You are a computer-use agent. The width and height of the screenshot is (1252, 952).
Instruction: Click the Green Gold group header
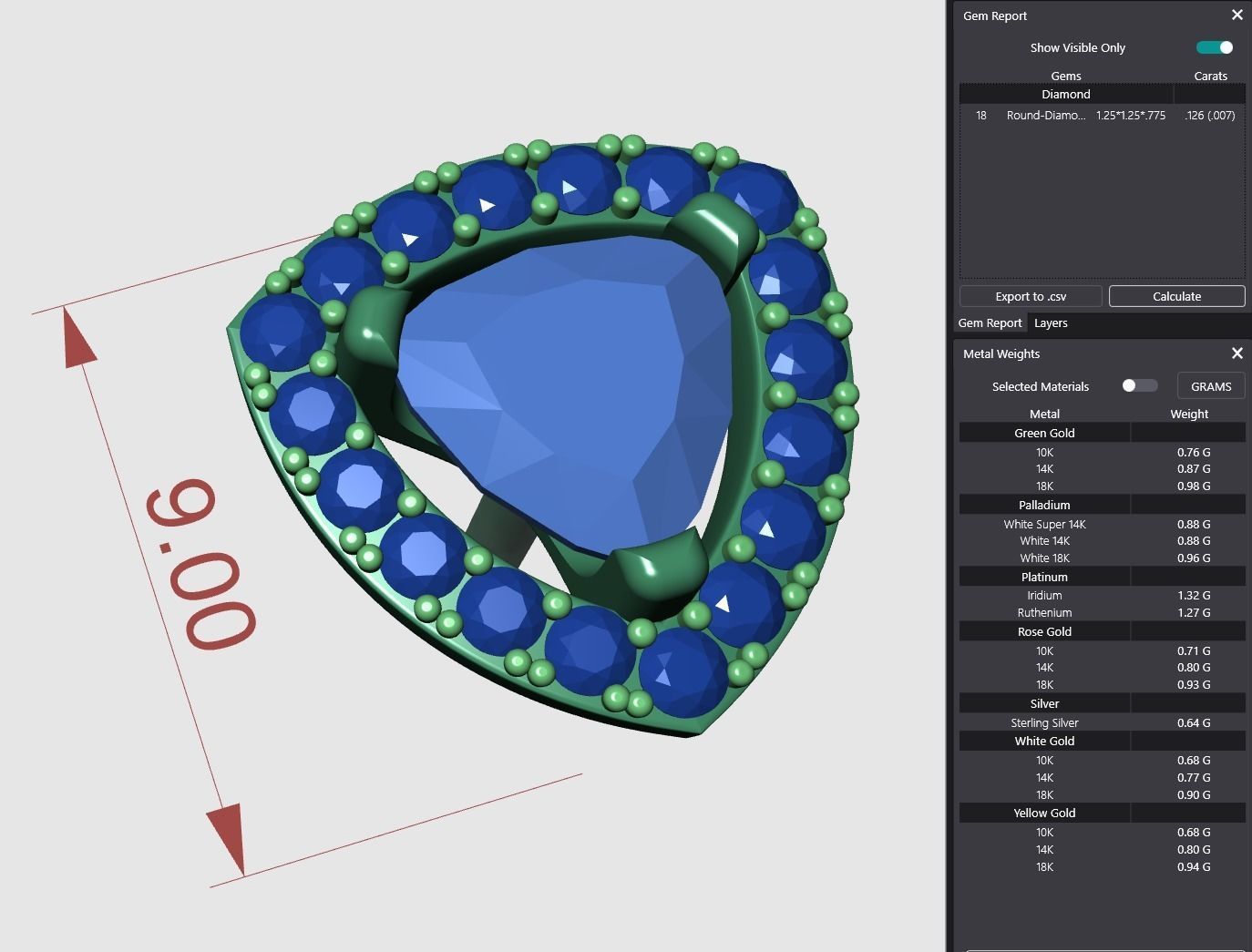click(1044, 433)
